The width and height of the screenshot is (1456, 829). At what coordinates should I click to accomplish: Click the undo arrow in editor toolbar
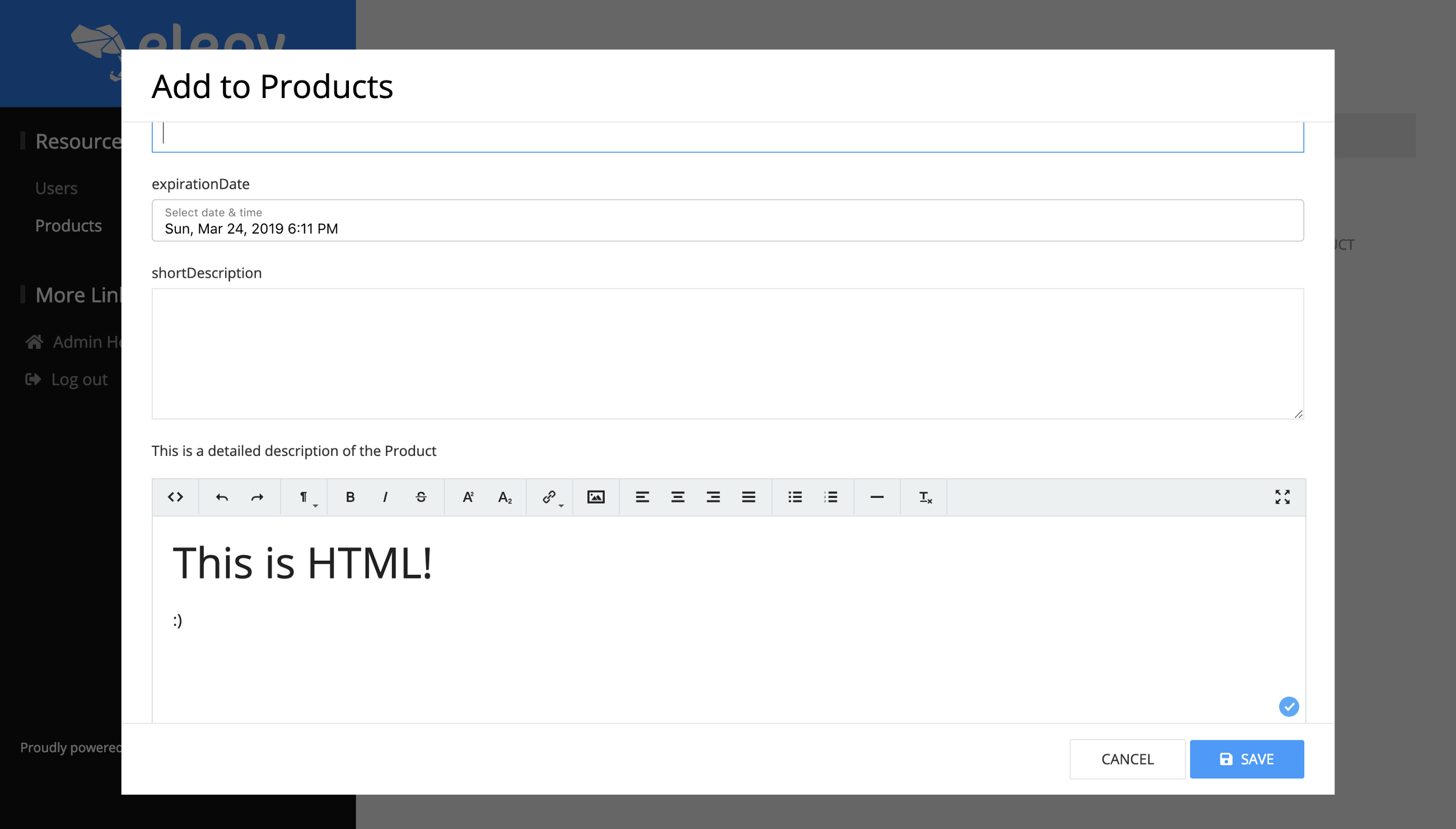(x=222, y=497)
